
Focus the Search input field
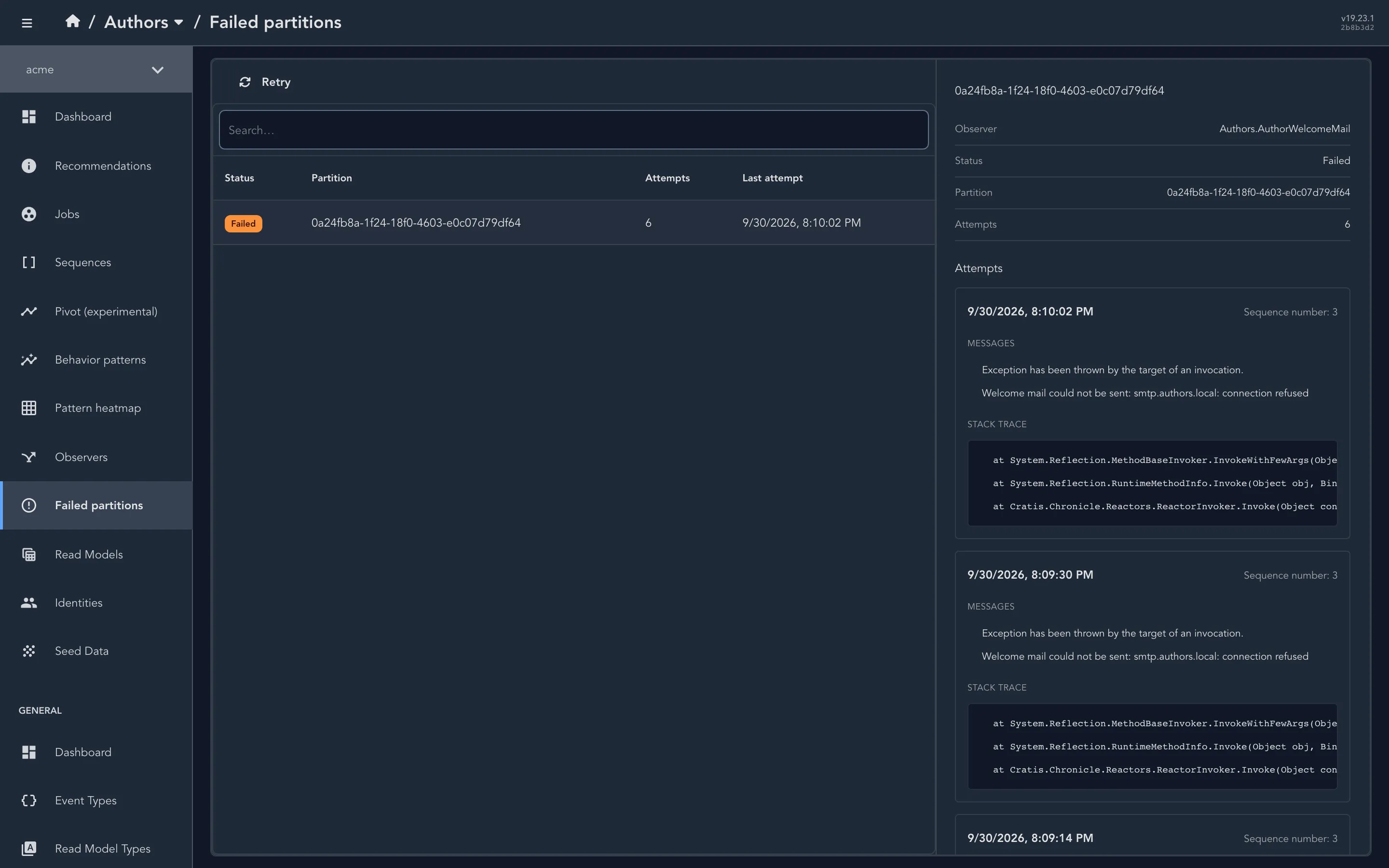(573, 130)
